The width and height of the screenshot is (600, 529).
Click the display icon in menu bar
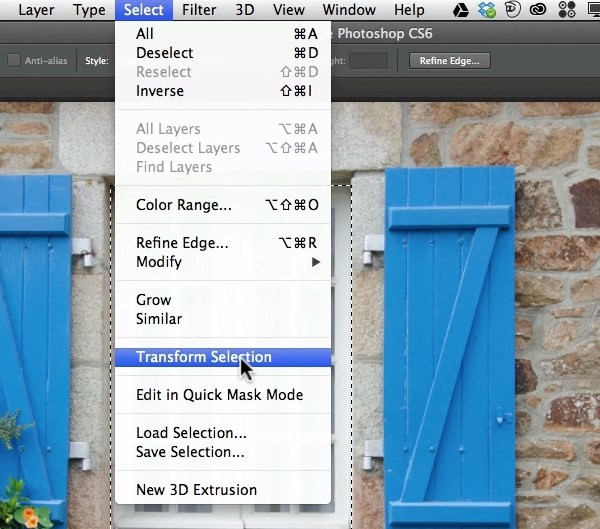coord(594,10)
